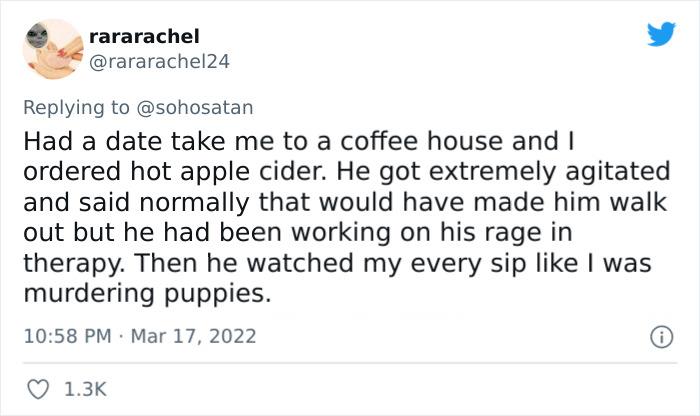This screenshot has width=700, height=416.
Task: Click the Twitter bird logo
Action: click(660, 35)
